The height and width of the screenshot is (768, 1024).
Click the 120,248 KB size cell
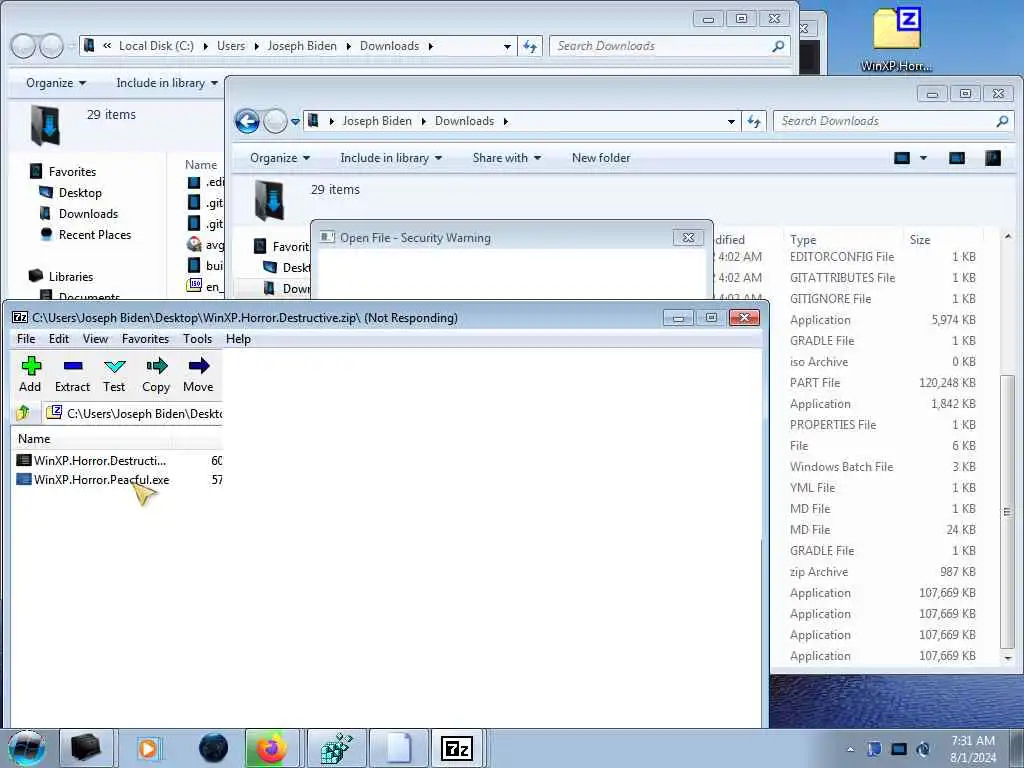click(947, 383)
